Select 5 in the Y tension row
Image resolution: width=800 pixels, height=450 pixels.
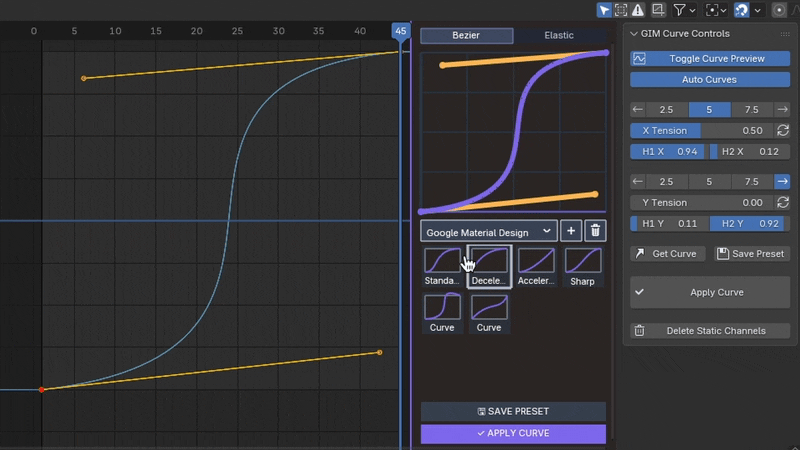pyautogui.click(x=709, y=182)
